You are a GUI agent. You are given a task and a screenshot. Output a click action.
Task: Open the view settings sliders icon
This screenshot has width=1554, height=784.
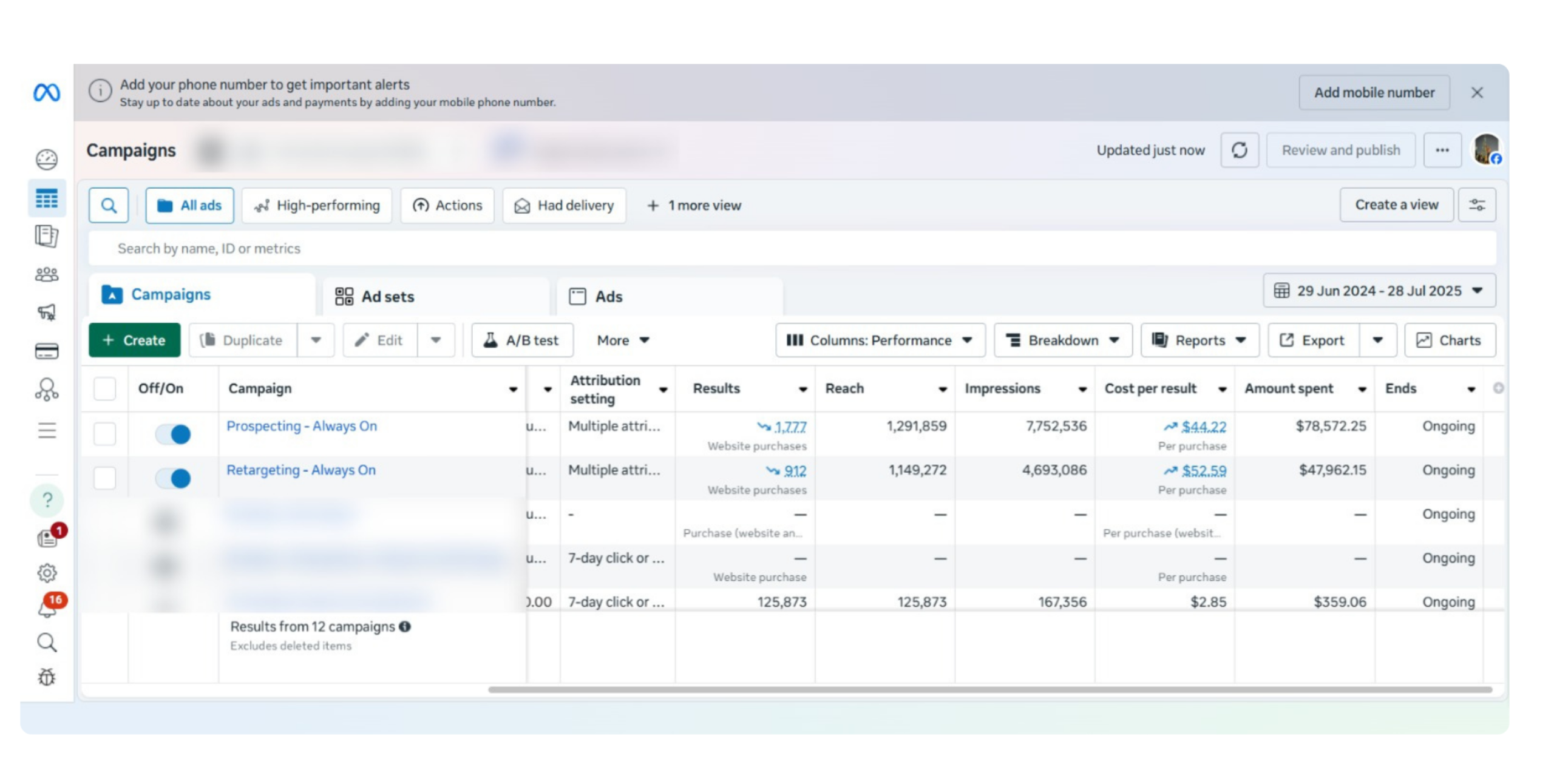[1476, 205]
